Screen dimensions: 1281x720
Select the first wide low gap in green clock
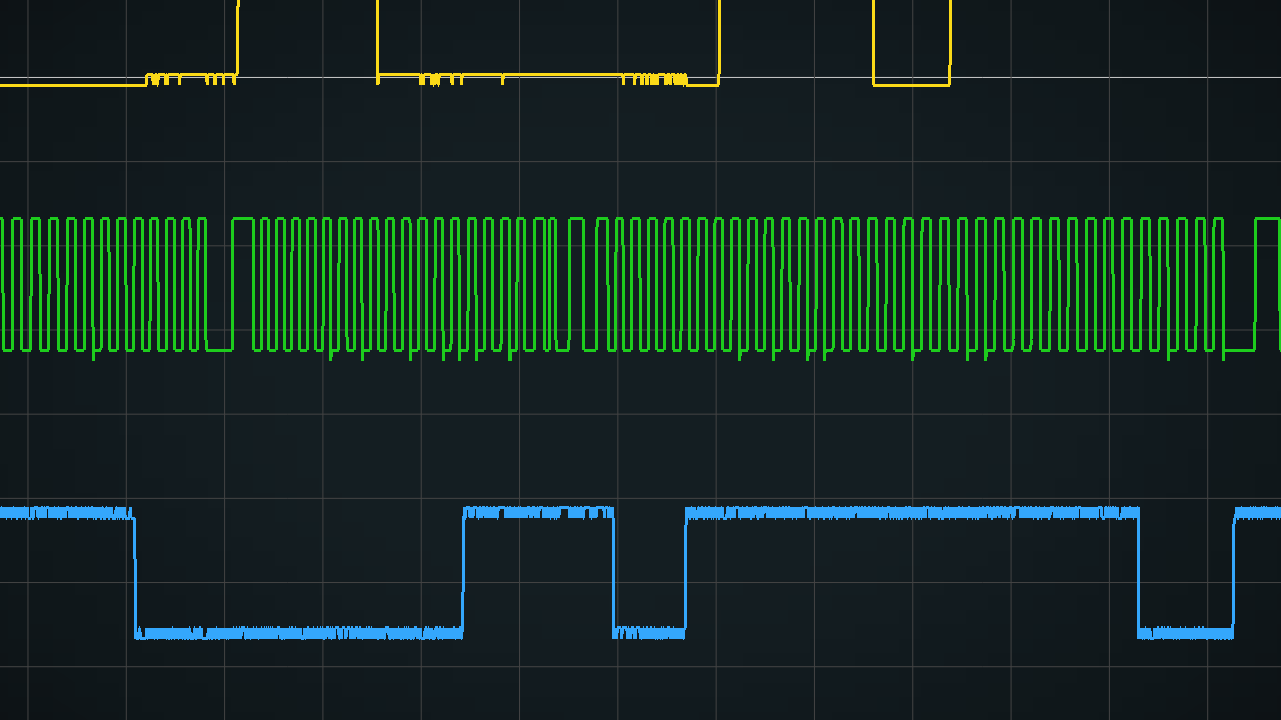[219, 349]
